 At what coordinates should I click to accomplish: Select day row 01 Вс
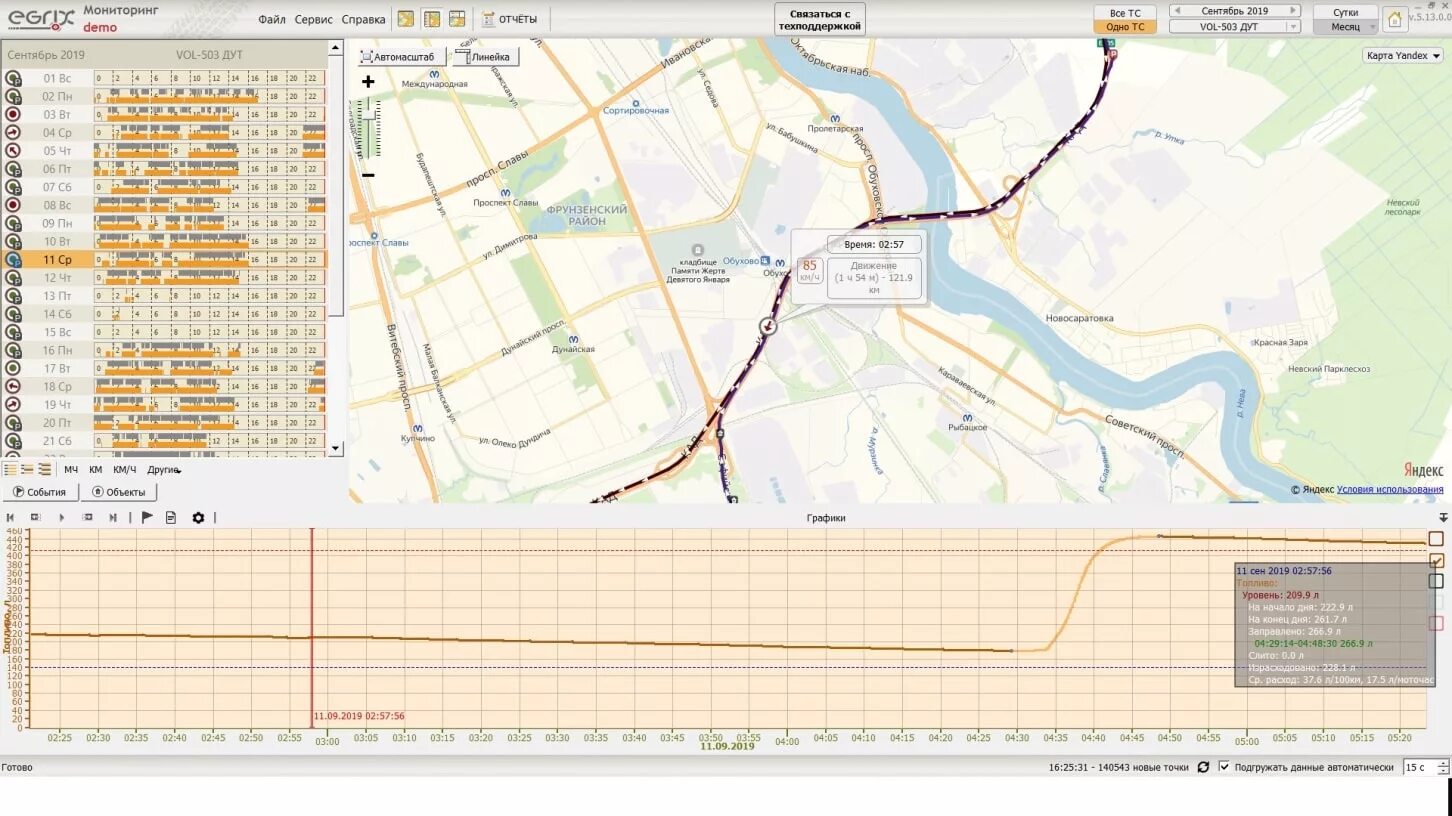[164, 78]
